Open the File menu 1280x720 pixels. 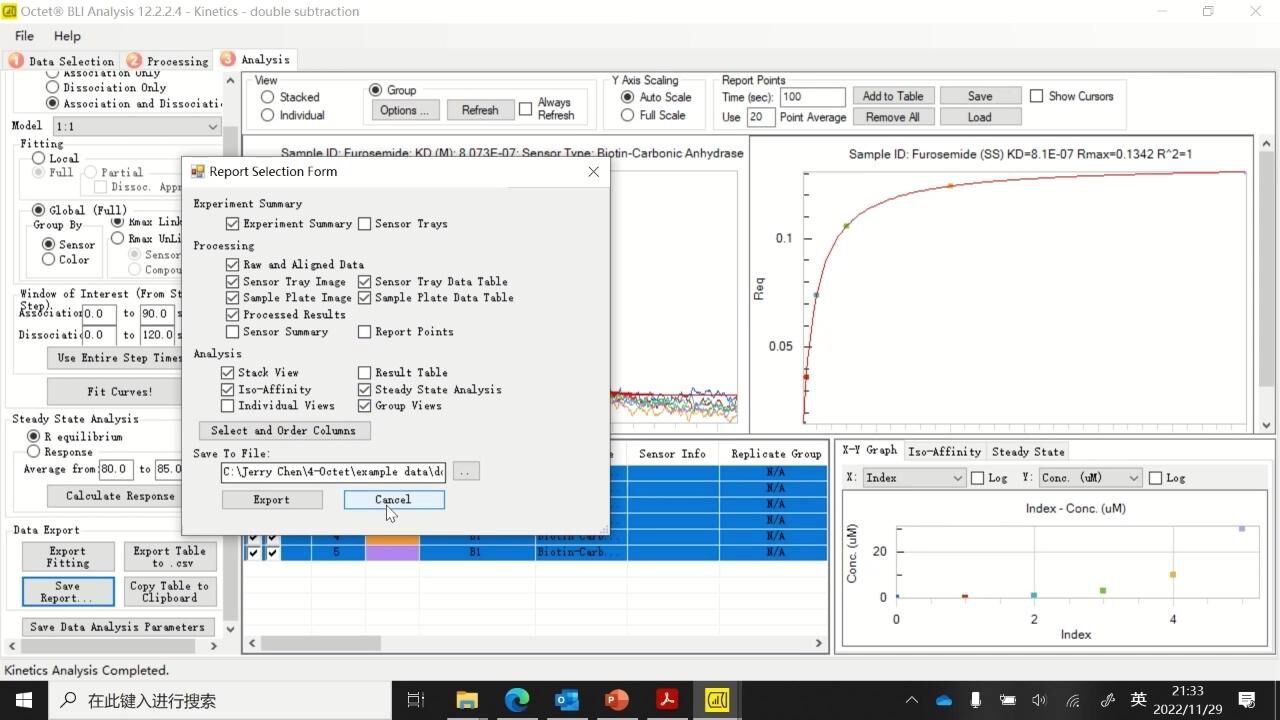[x=24, y=36]
